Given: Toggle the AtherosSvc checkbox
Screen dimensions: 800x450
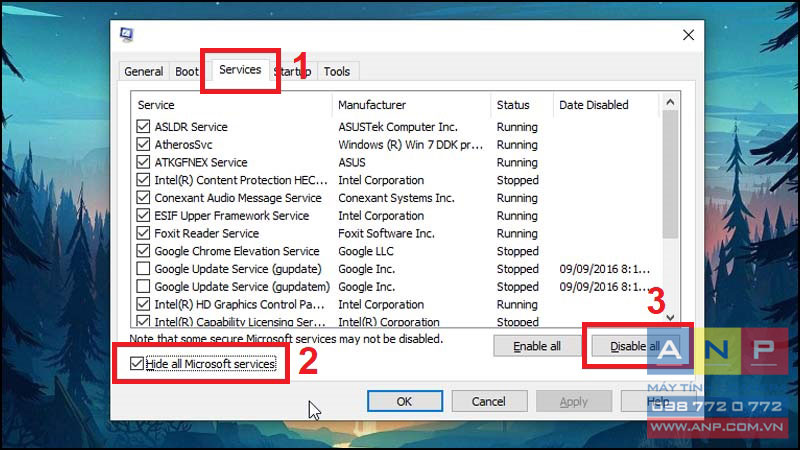Looking at the screenshot, I should pos(143,144).
